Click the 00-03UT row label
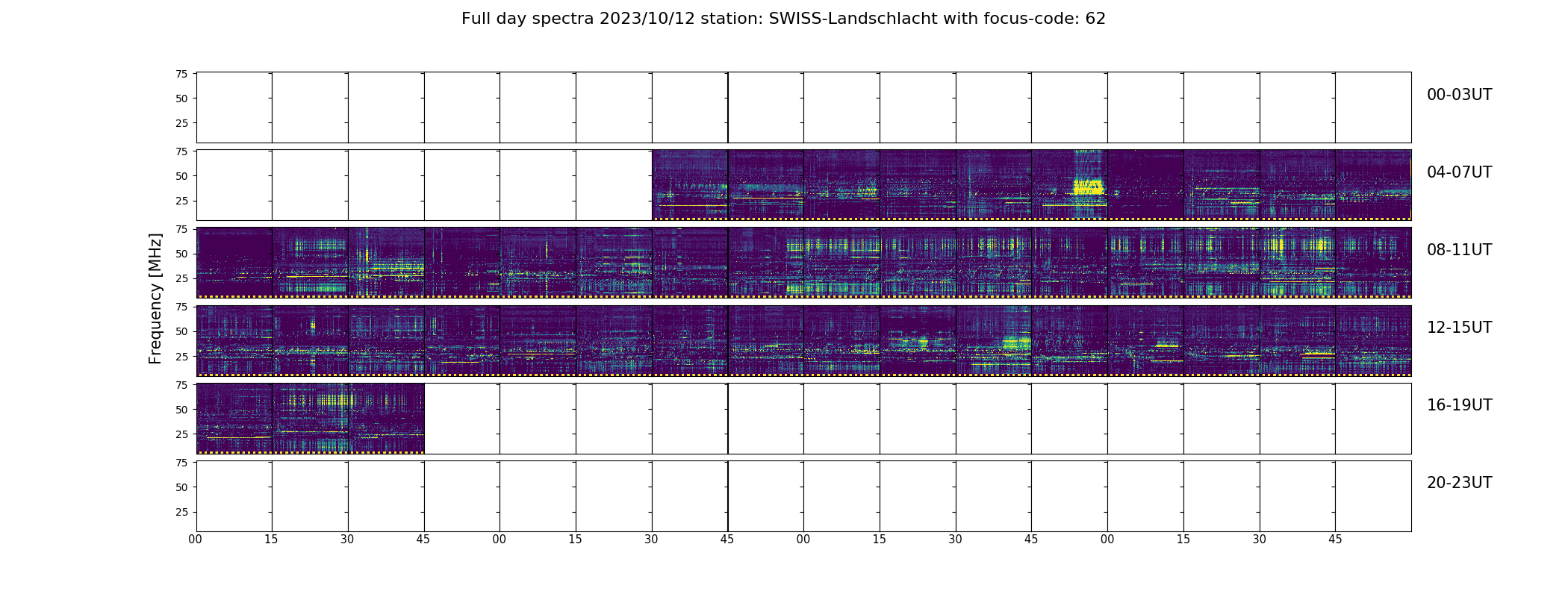The height and width of the screenshot is (597, 1568). point(1459,95)
